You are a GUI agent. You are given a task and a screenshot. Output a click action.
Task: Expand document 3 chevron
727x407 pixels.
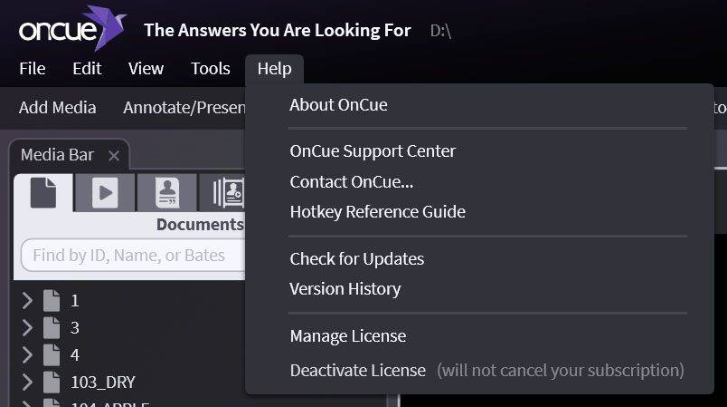tap(27, 328)
